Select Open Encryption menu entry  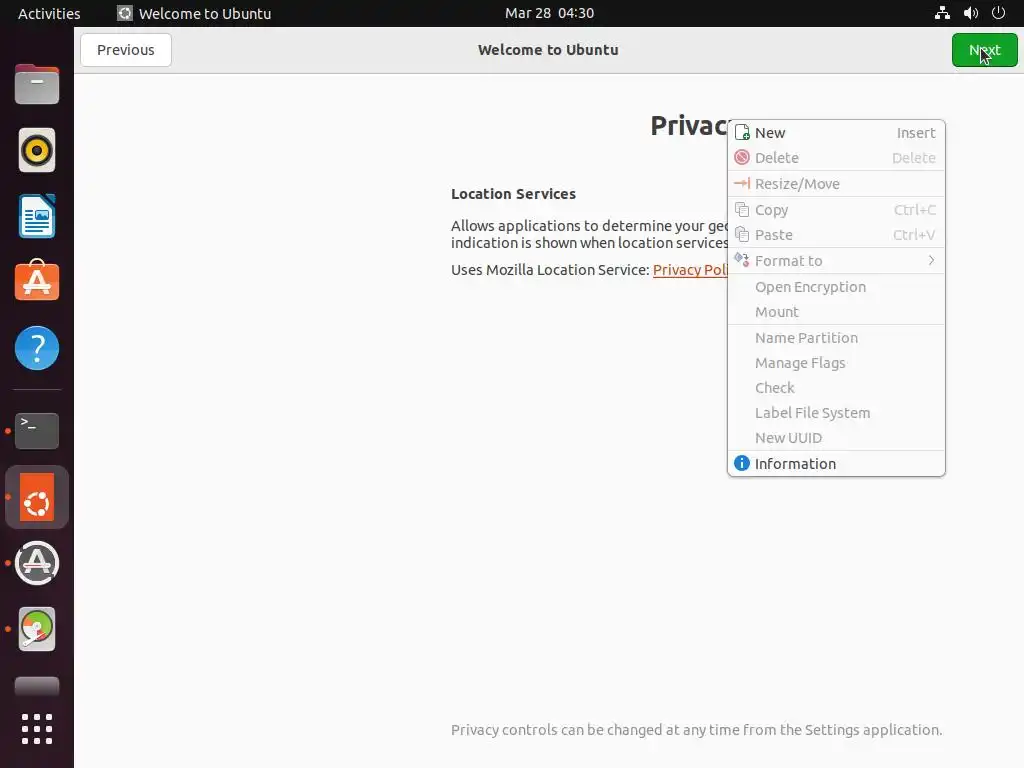click(836, 287)
